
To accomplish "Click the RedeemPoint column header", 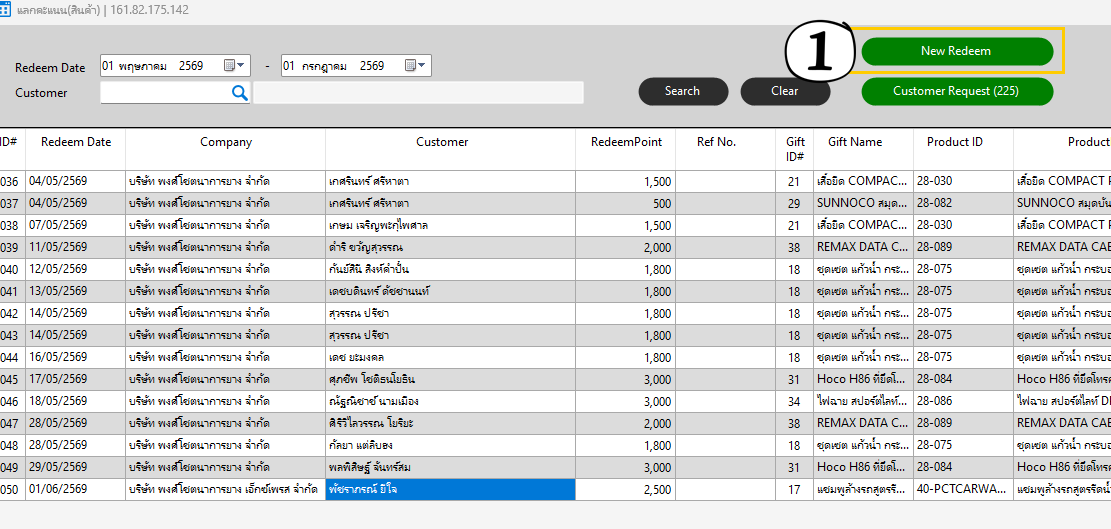I will click(626, 142).
